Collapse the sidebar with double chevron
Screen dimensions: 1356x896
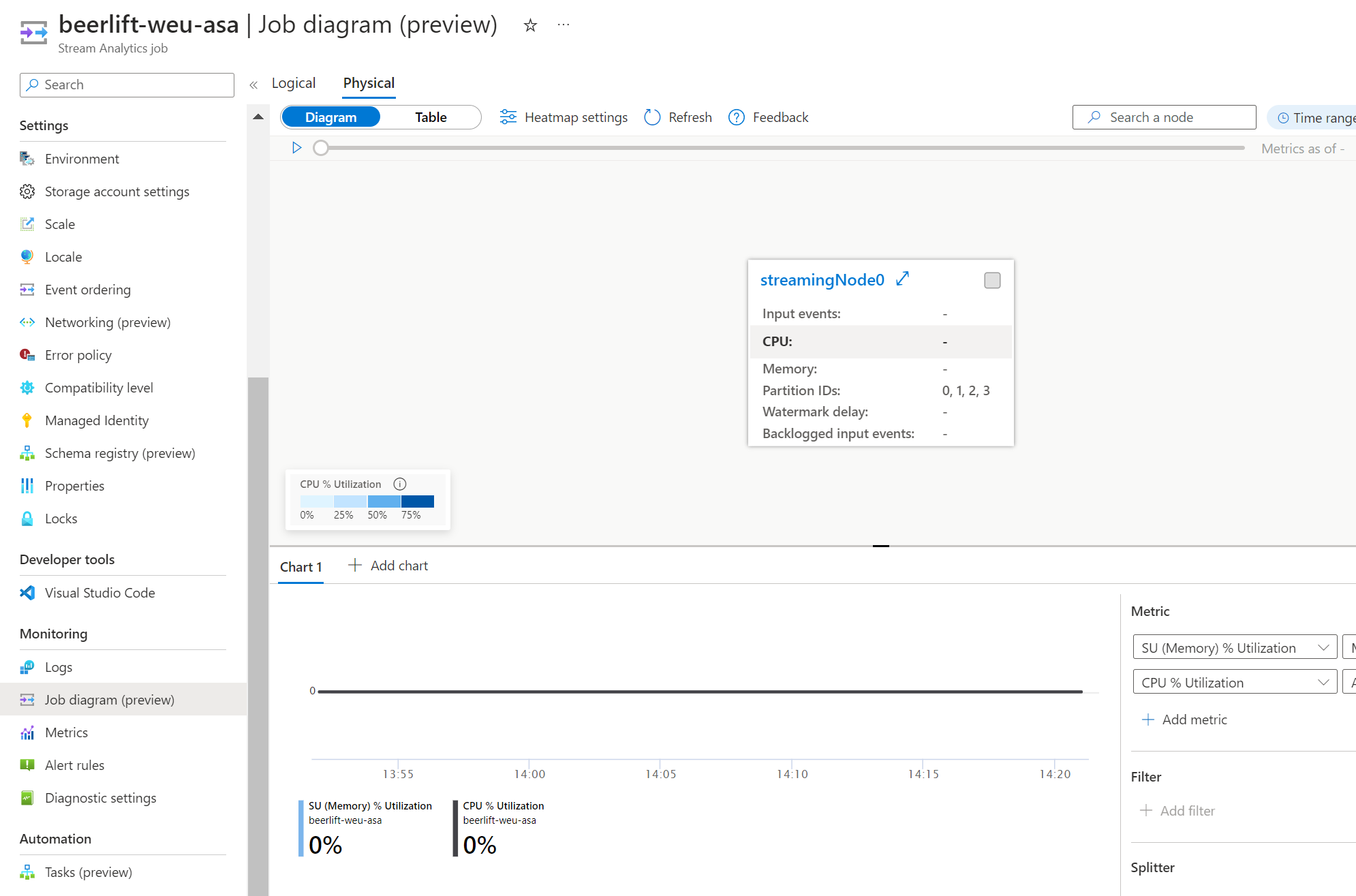pyautogui.click(x=253, y=85)
